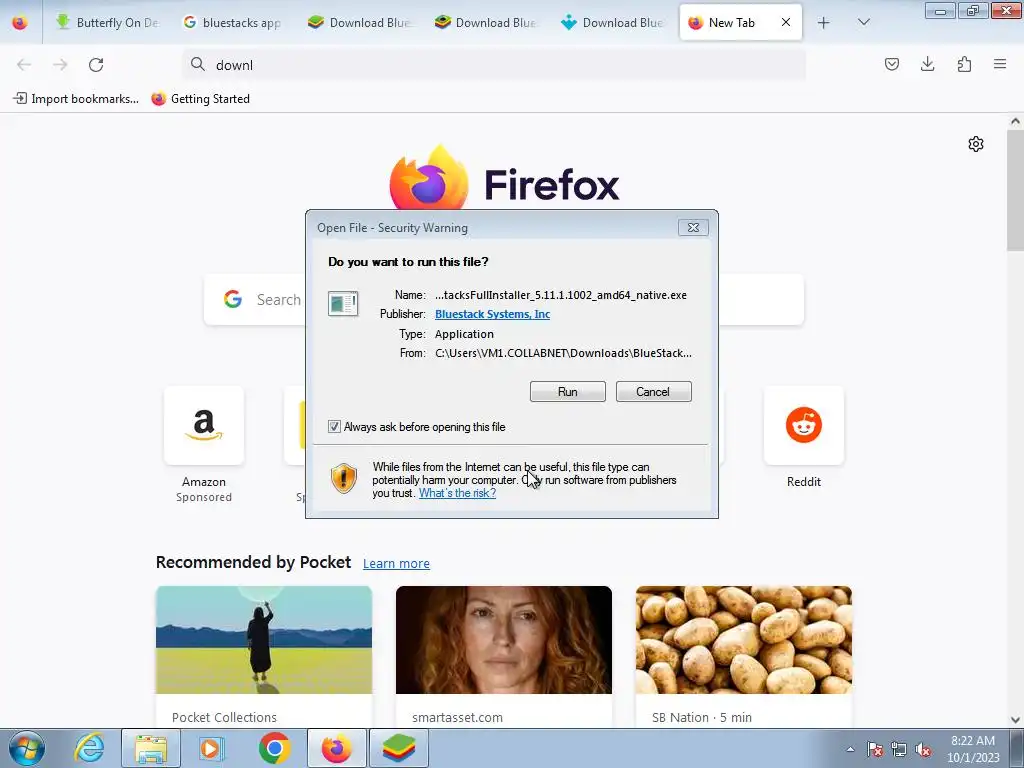
Task: Click the taskbar clock showing 8:22 AM
Action: (x=973, y=749)
